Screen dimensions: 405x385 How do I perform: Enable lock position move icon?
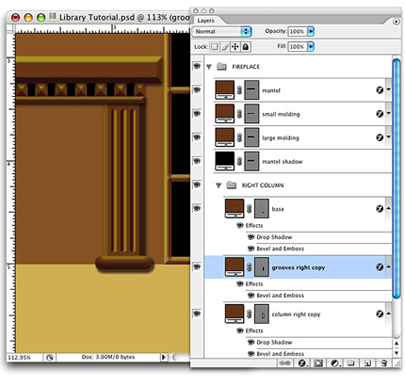tap(235, 47)
